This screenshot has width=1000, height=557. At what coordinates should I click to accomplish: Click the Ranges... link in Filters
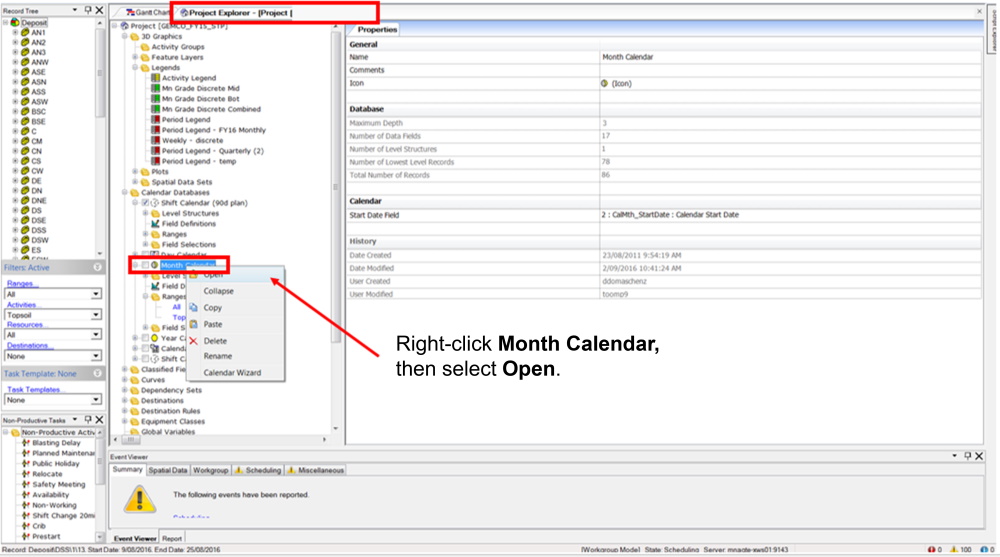(x=22, y=283)
